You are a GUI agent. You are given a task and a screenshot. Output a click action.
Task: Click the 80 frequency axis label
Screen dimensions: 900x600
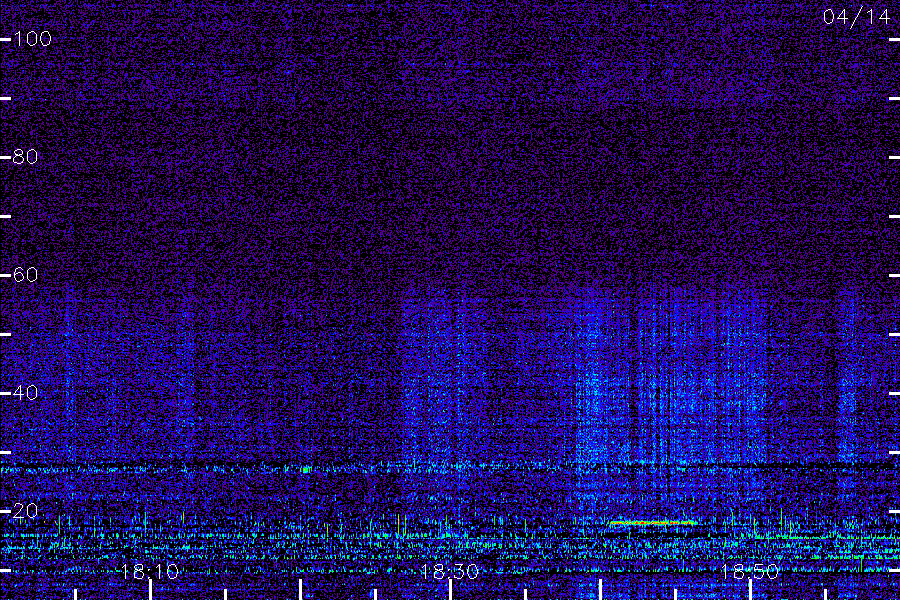click(x=25, y=157)
